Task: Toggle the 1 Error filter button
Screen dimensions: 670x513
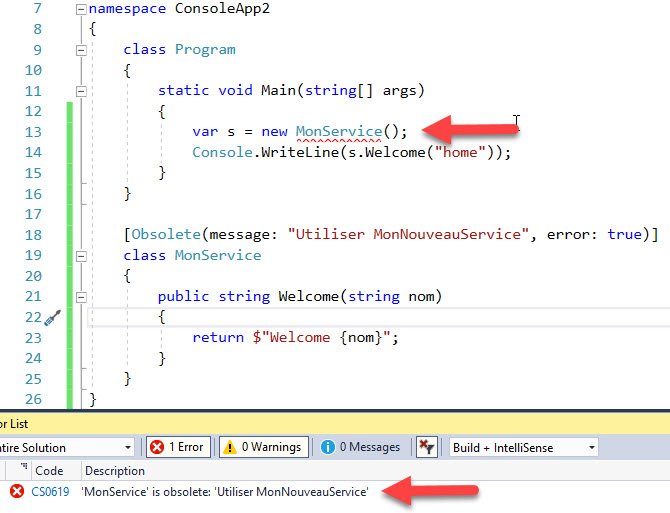Action: click(x=178, y=447)
